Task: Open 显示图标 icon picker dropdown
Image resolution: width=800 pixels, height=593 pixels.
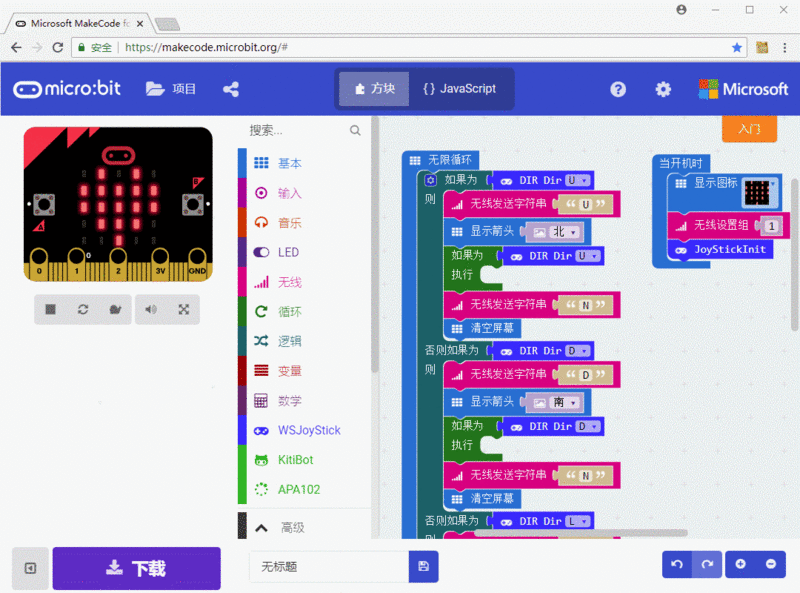Action: coord(760,192)
